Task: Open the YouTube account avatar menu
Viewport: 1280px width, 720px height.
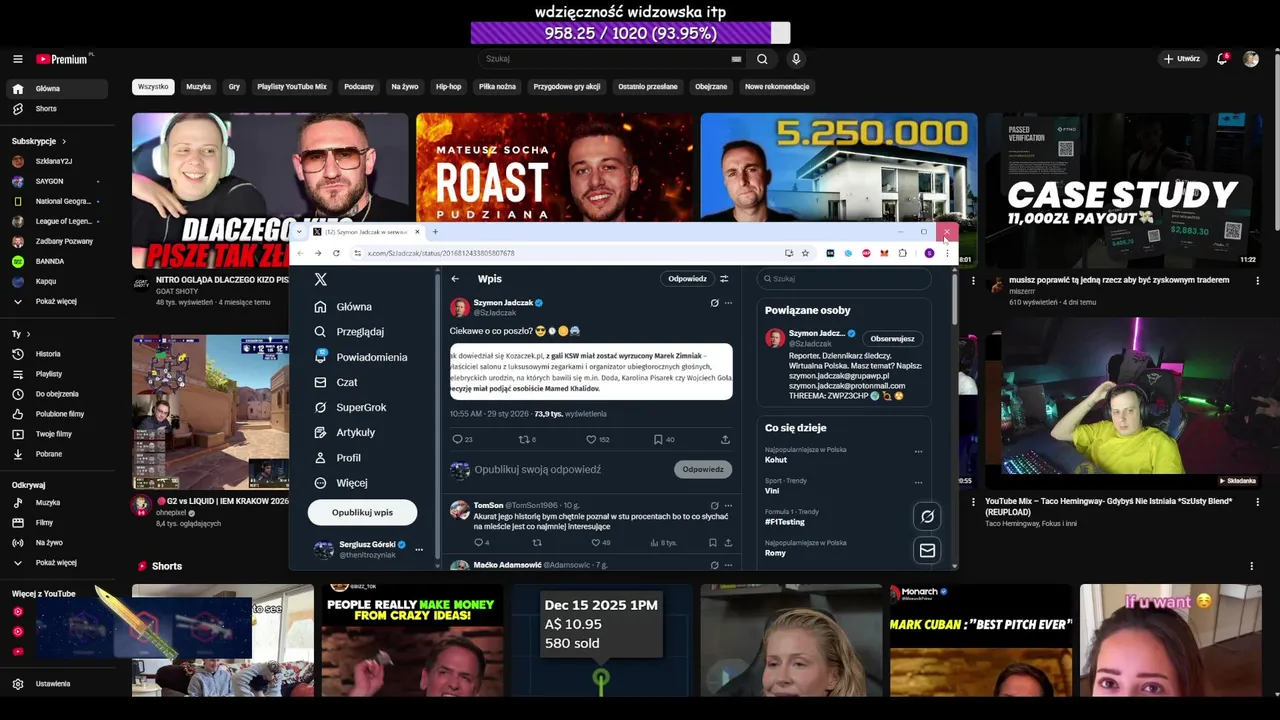Action: (1251, 59)
